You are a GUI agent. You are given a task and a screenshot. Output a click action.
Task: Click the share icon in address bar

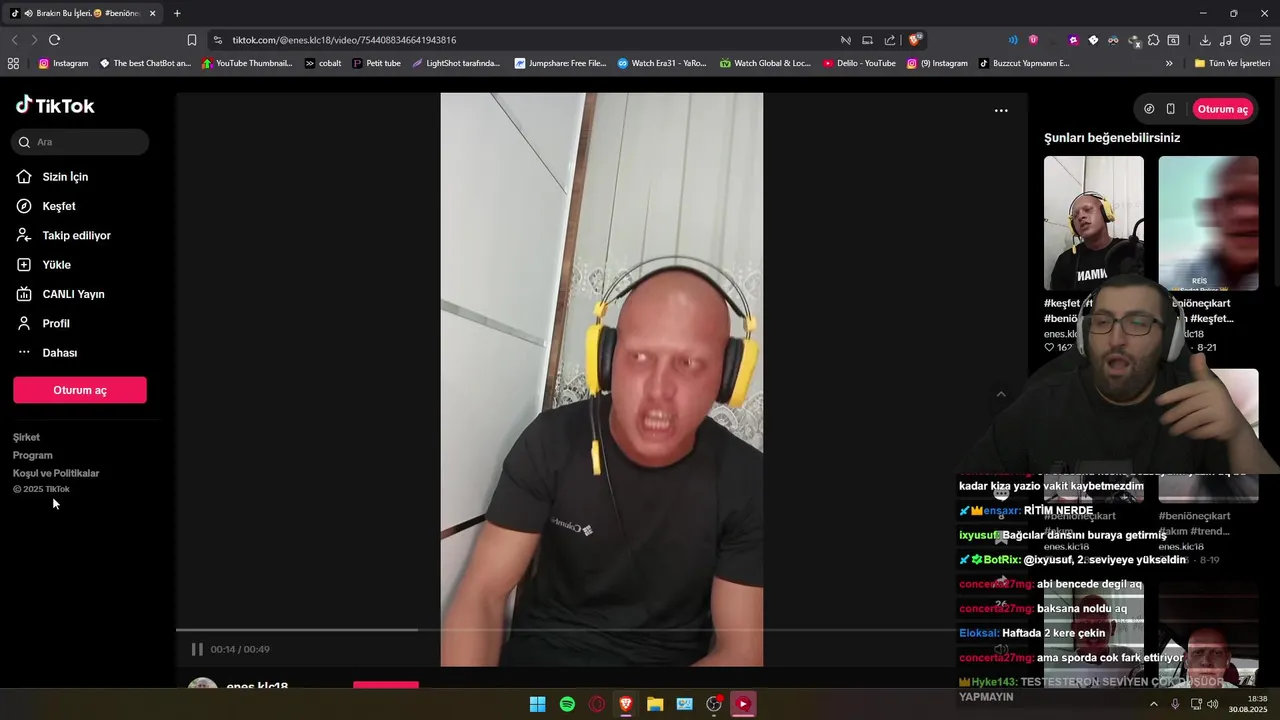coord(890,40)
